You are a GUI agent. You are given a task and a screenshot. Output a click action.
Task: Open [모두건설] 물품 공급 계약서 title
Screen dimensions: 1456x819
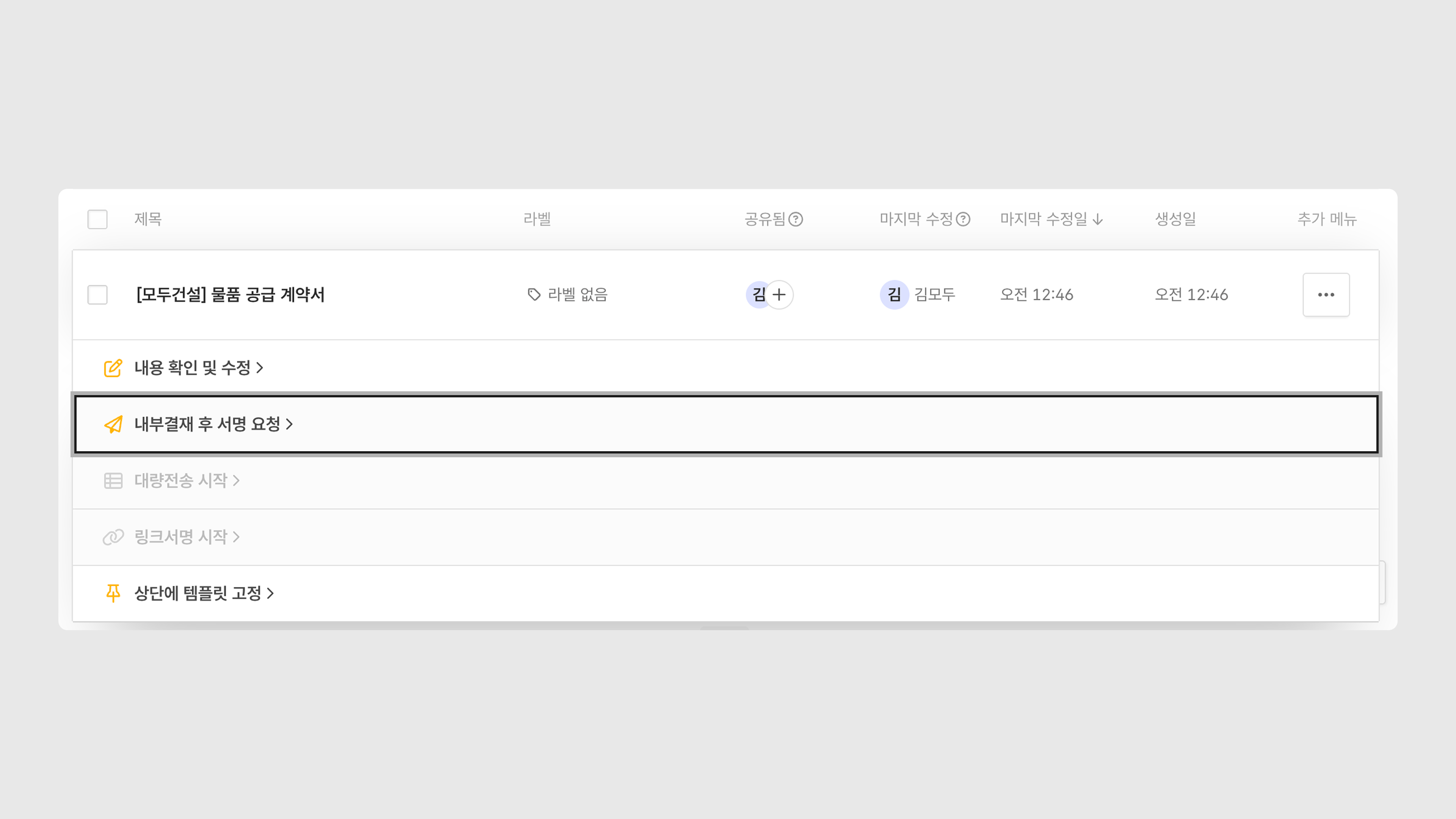point(230,295)
